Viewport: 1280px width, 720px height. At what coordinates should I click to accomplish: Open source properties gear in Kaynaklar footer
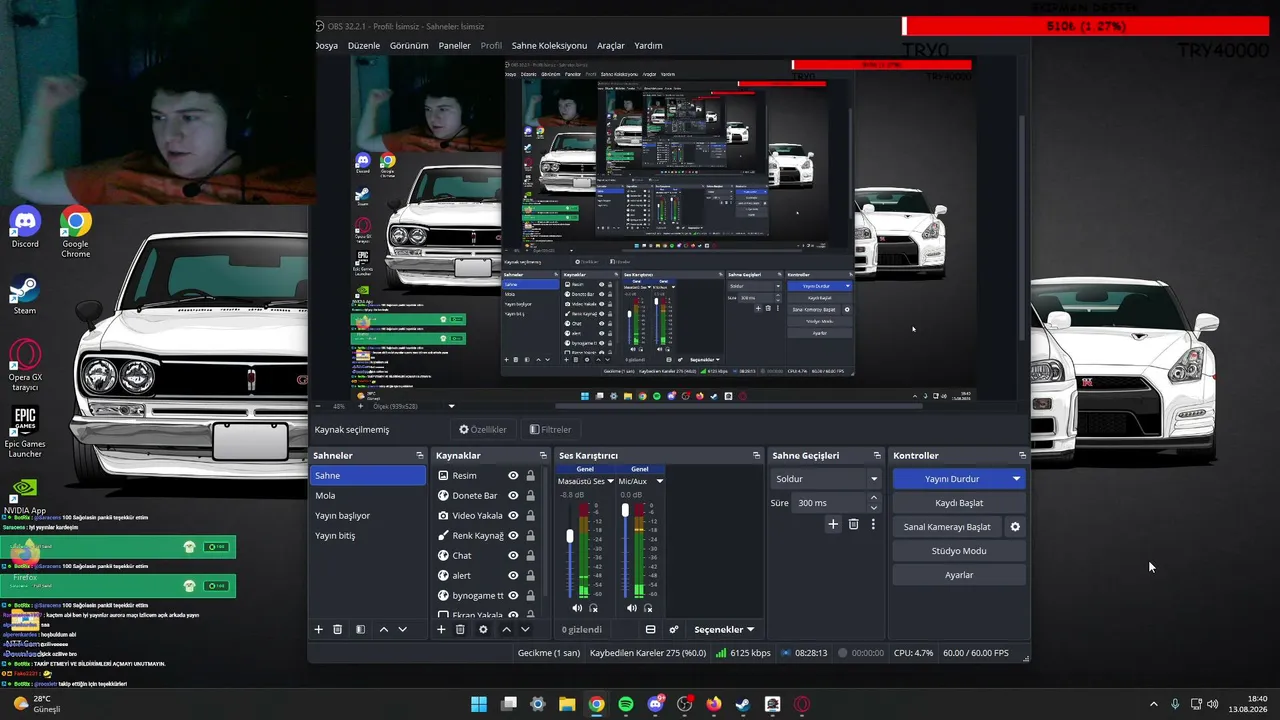point(483,629)
